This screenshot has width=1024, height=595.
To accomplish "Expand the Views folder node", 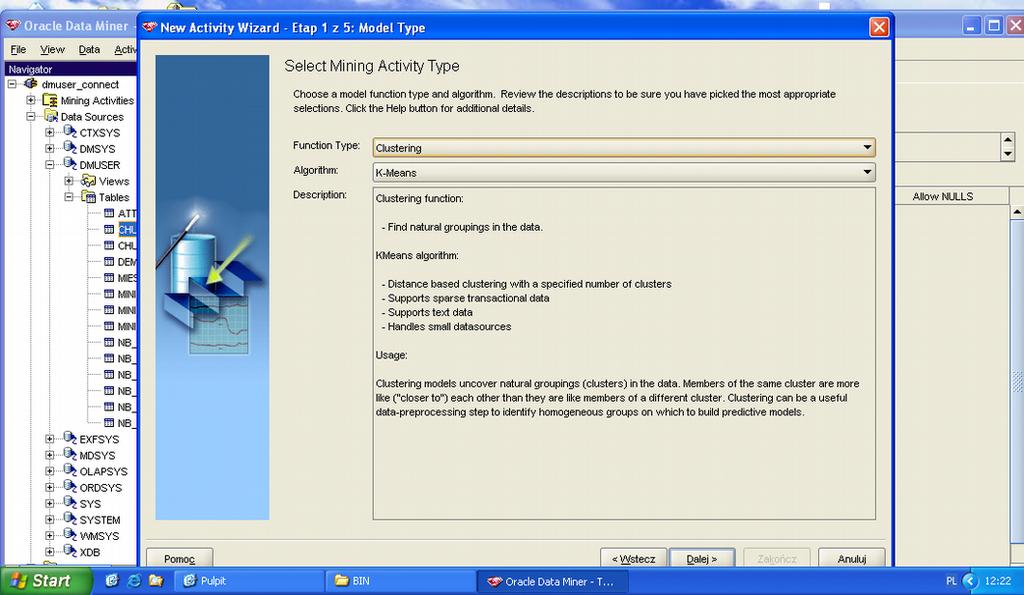I will pyautogui.click(x=69, y=181).
